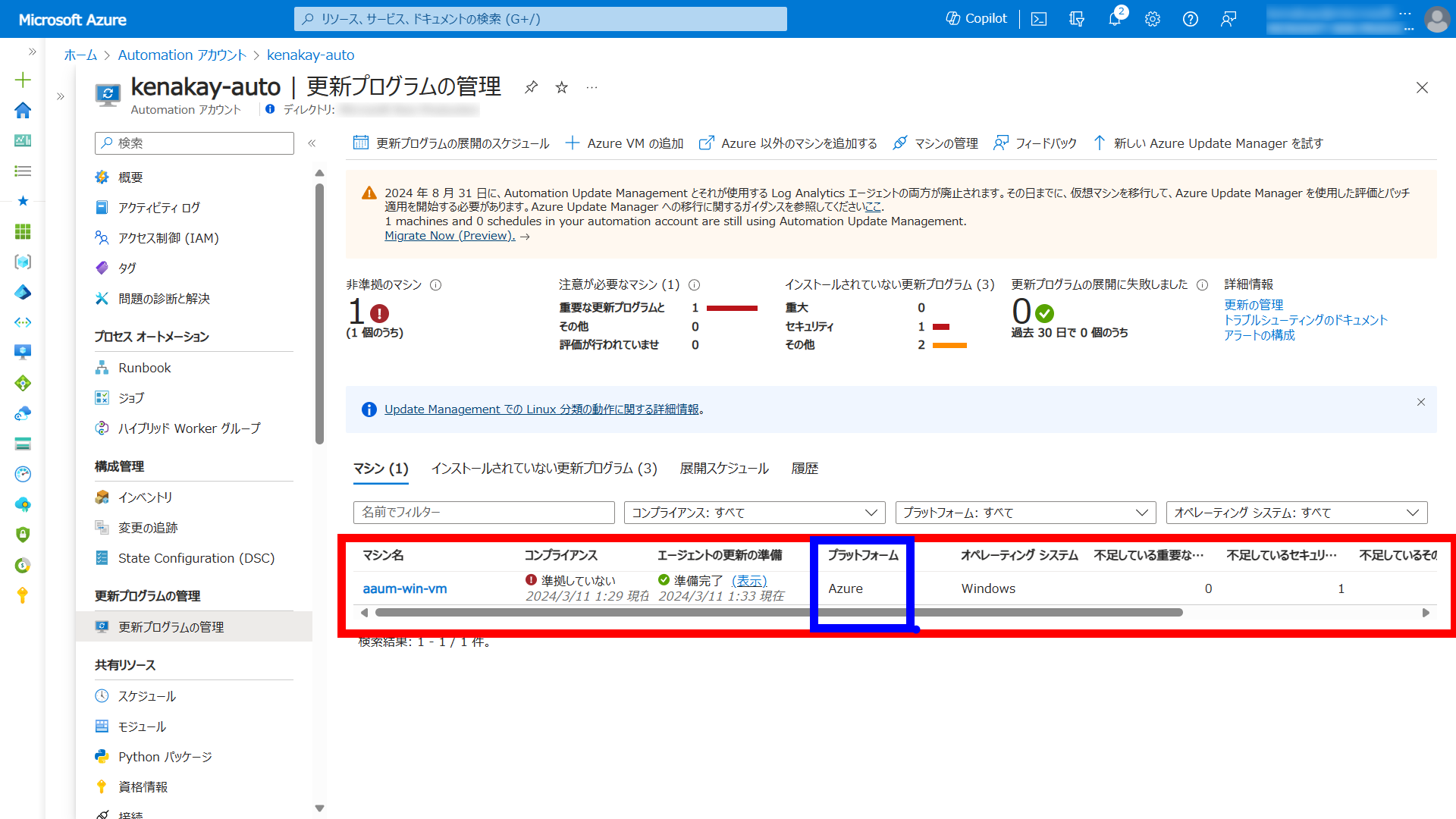This screenshot has height=819, width=1456.
Task: Click the Copilot button
Action: 976,19
